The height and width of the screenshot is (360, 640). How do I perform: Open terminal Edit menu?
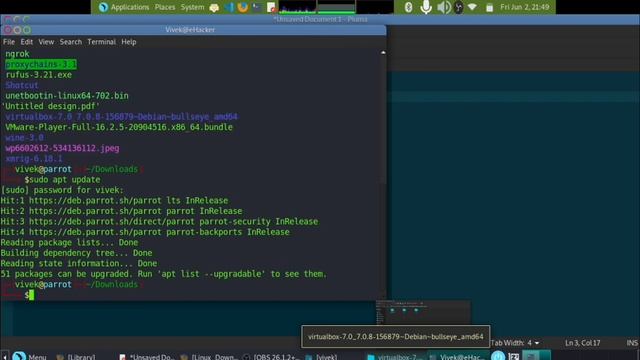(27, 42)
